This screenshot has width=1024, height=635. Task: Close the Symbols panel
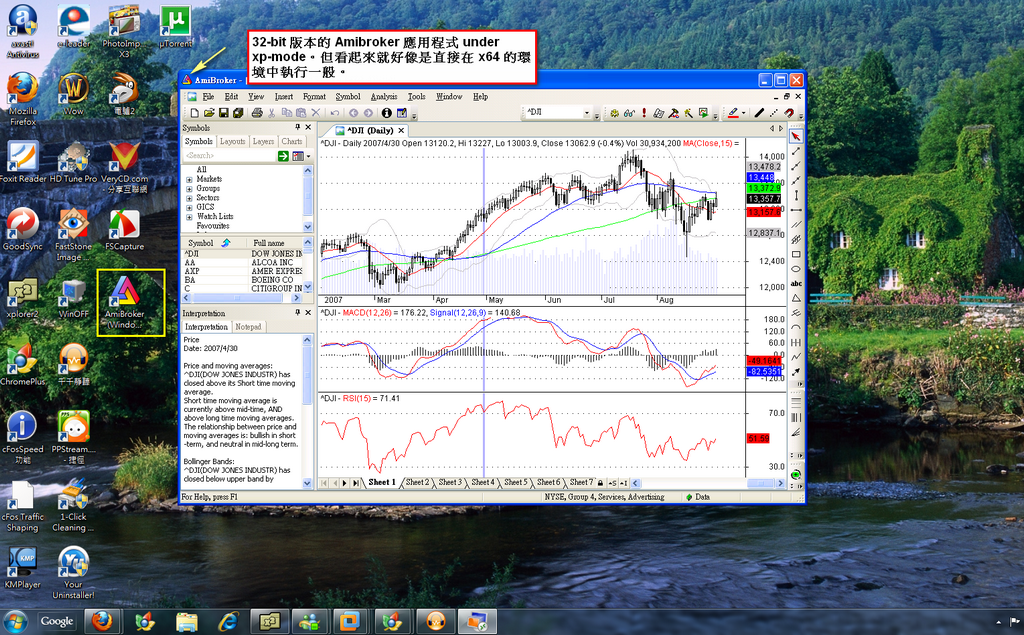(308, 127)
